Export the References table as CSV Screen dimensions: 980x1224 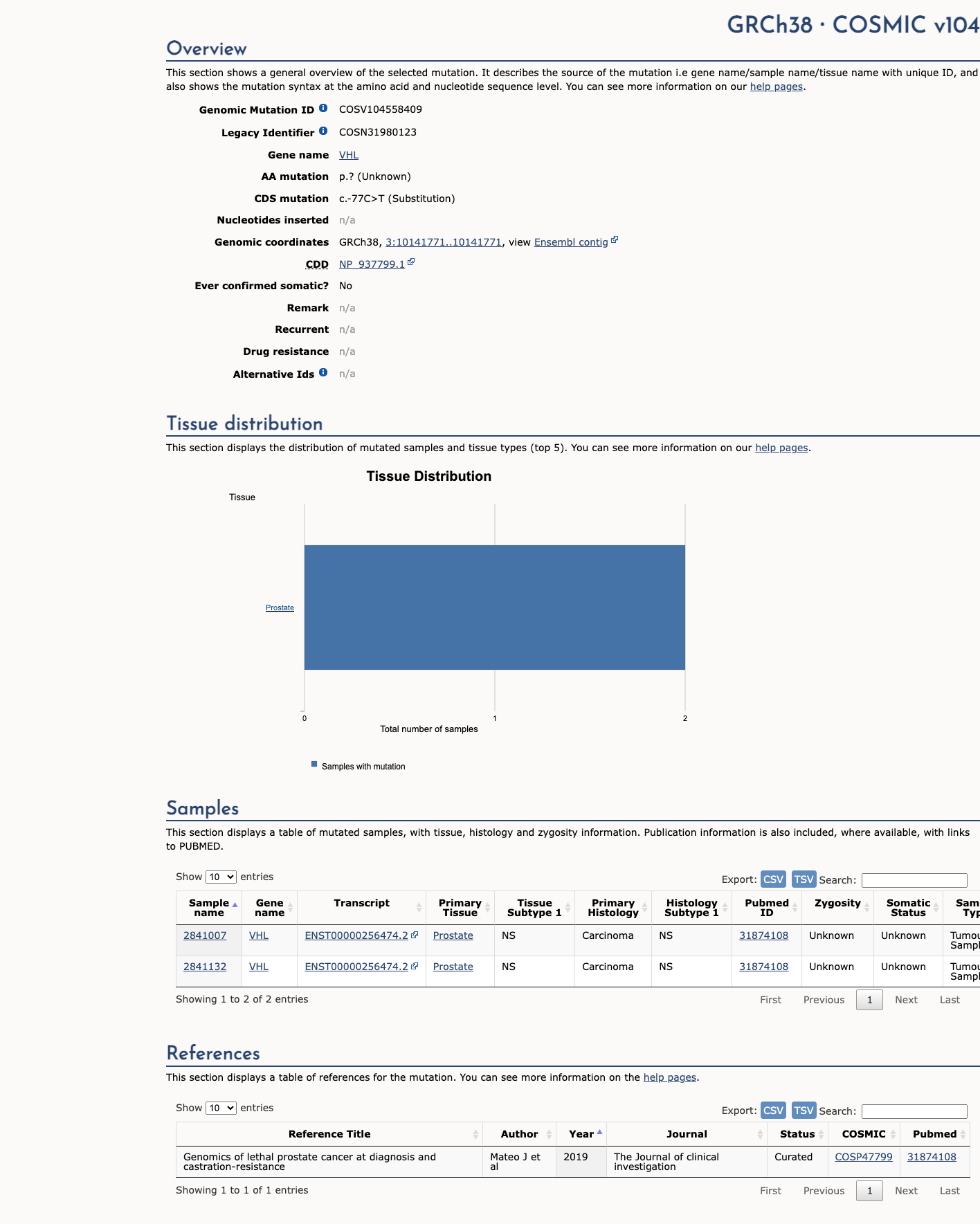pyautogui.click(x=773, y=1110)
